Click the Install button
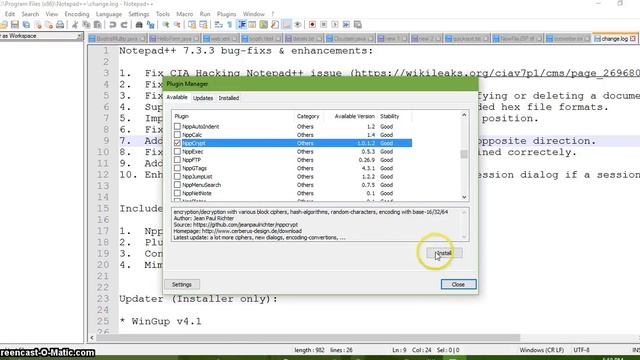 [444, 253]
